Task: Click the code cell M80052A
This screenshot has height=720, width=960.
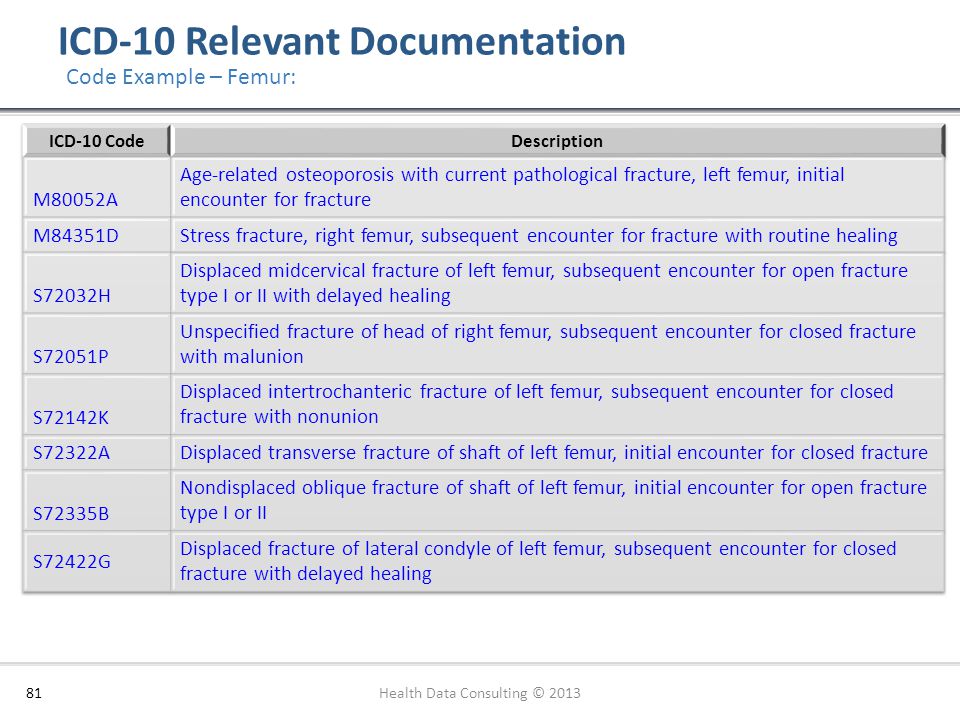Action: [97, 187]
